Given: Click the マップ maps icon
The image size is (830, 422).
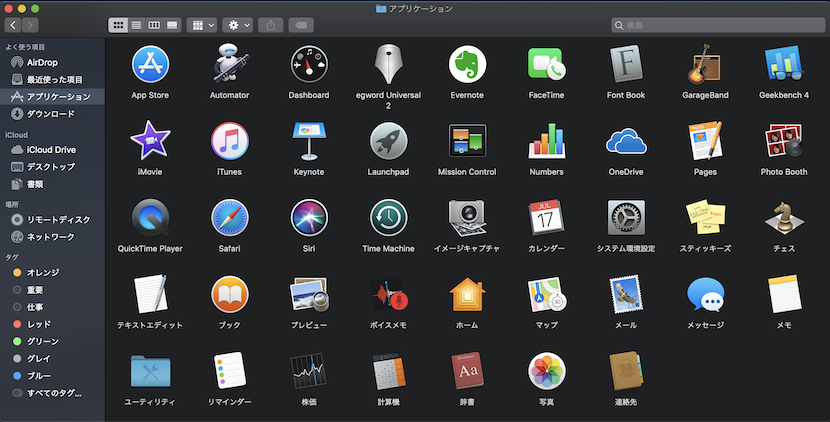Looking at the screenshot, I should click(x=546, y=294).
